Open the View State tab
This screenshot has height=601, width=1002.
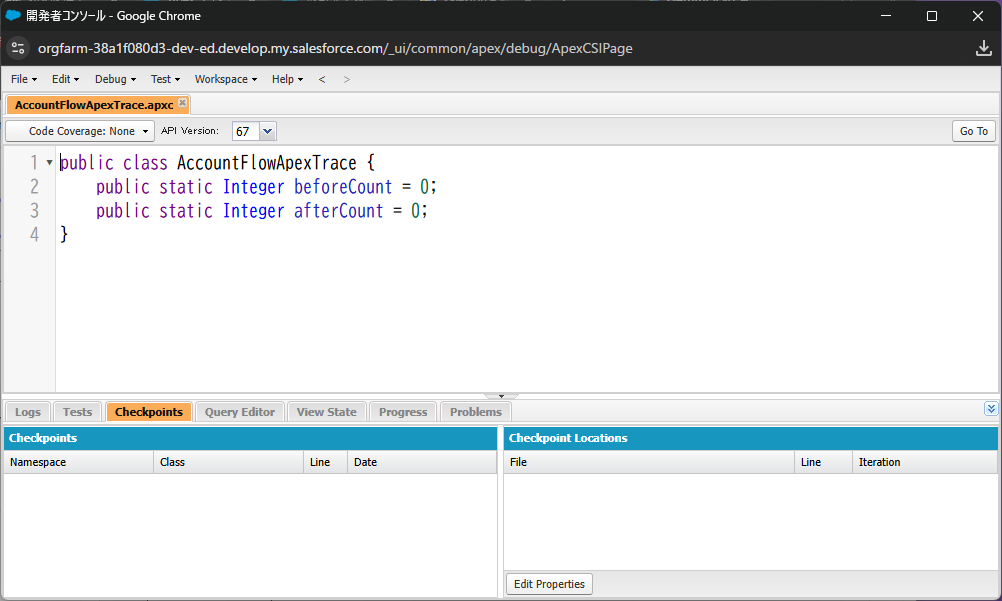point(327,412)
